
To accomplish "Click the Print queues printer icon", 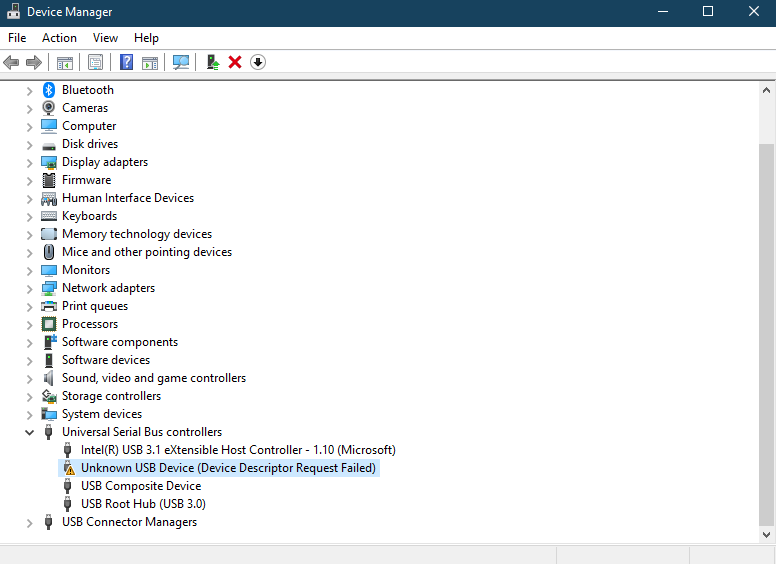I will click(x=48, y=306).
